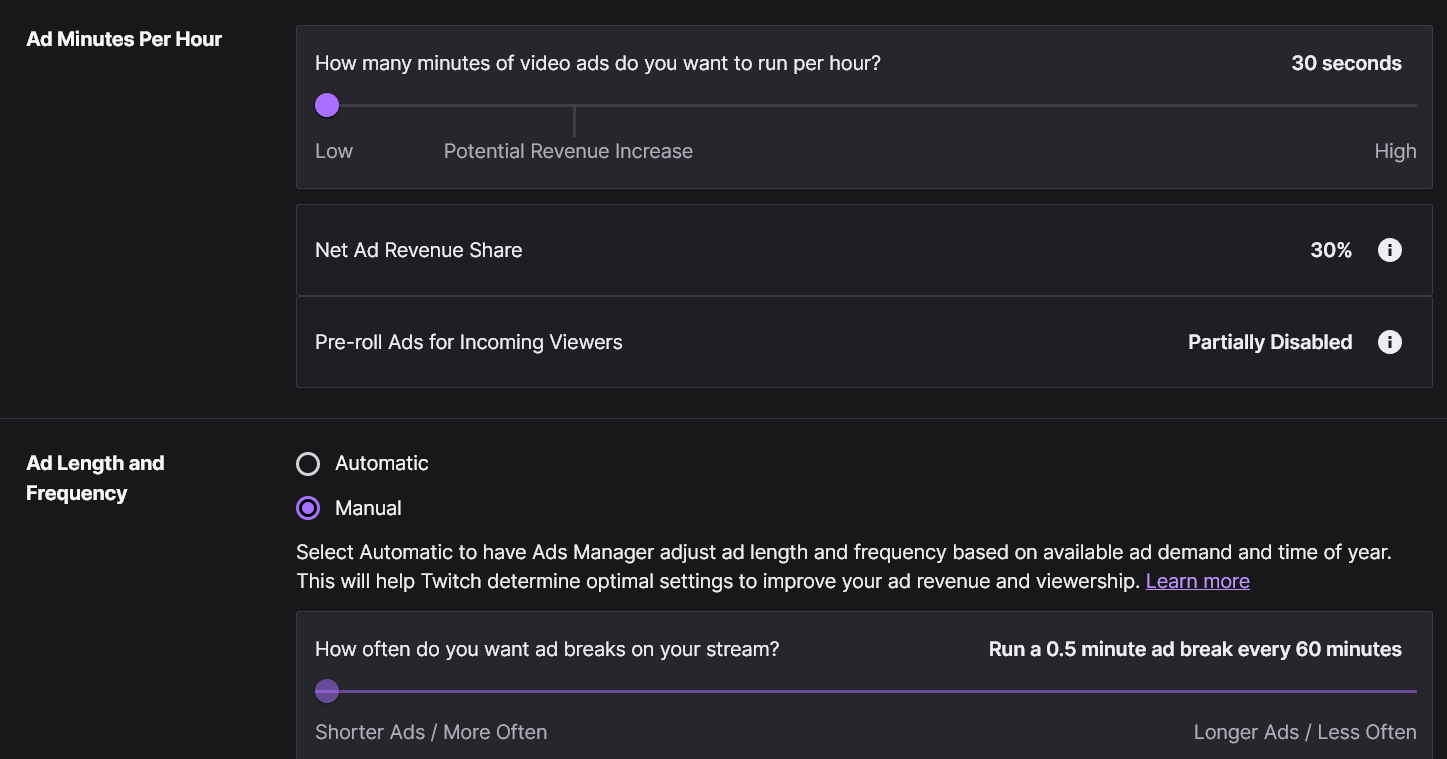Click the Net Ad Revenue Share row text
The width and height of the screenshot is (1447, 759).
click(418, 250)
